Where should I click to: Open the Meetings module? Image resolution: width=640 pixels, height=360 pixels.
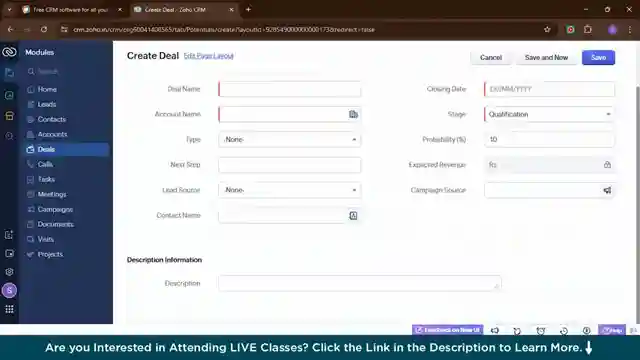tap(52, 194)
